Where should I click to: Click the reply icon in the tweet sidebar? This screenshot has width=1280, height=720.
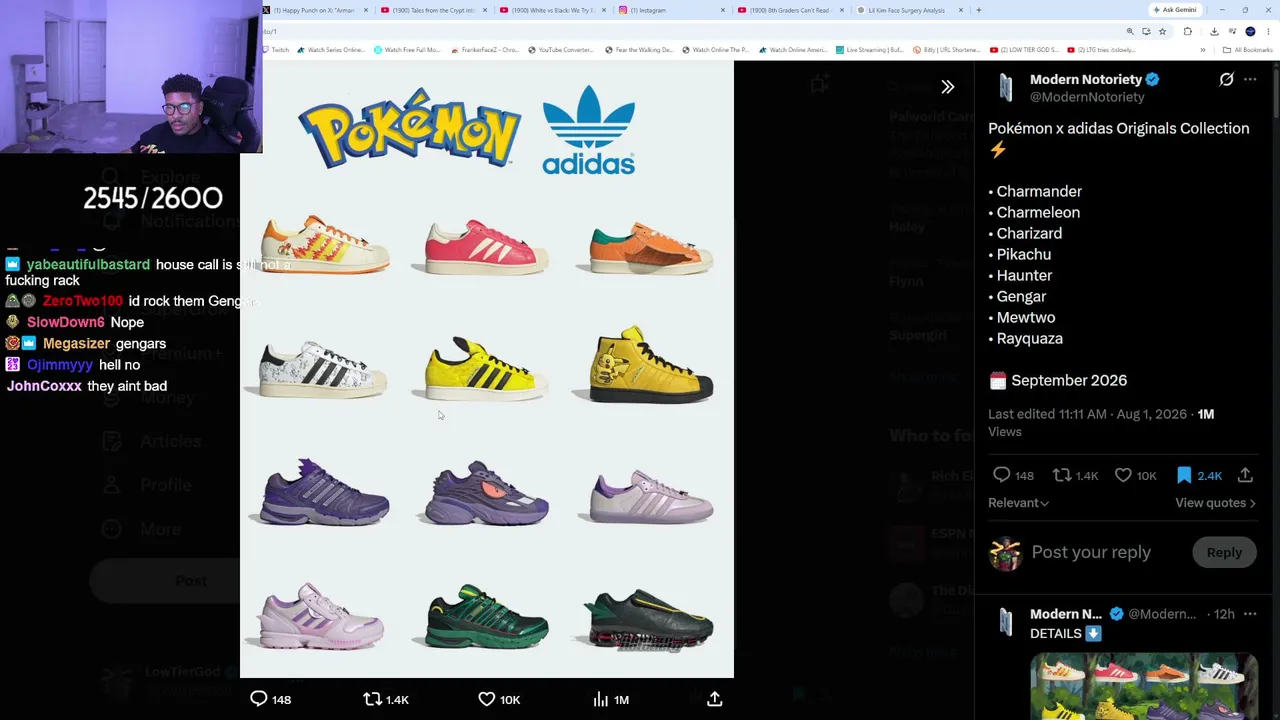(x=1001, y=475)
